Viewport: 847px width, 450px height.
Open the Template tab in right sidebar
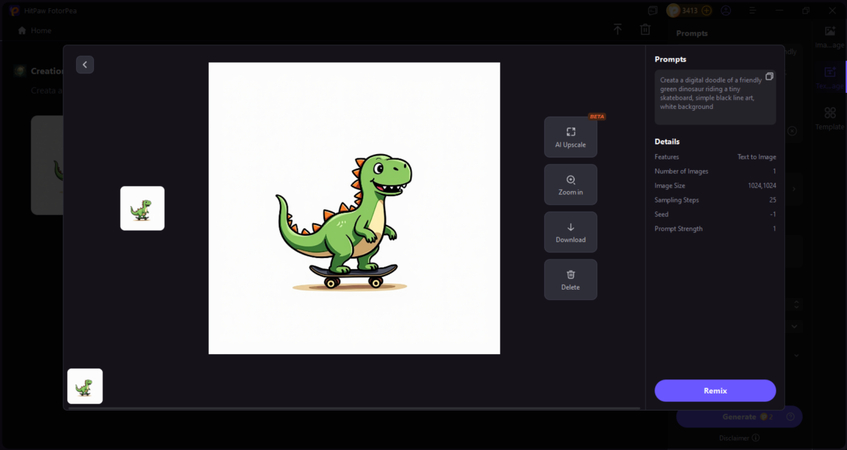coord(830,118)
